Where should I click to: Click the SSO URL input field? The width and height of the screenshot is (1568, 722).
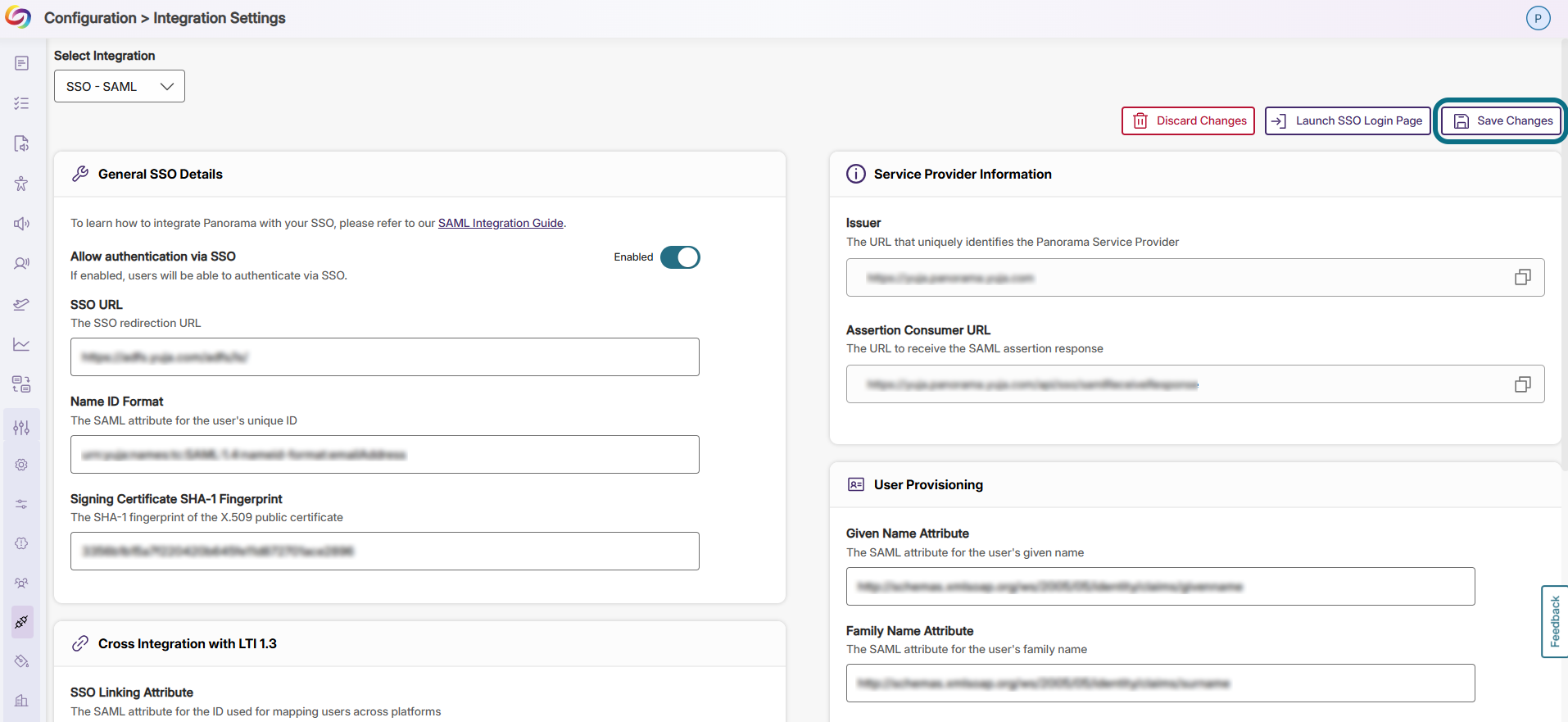tap(385, 357)
